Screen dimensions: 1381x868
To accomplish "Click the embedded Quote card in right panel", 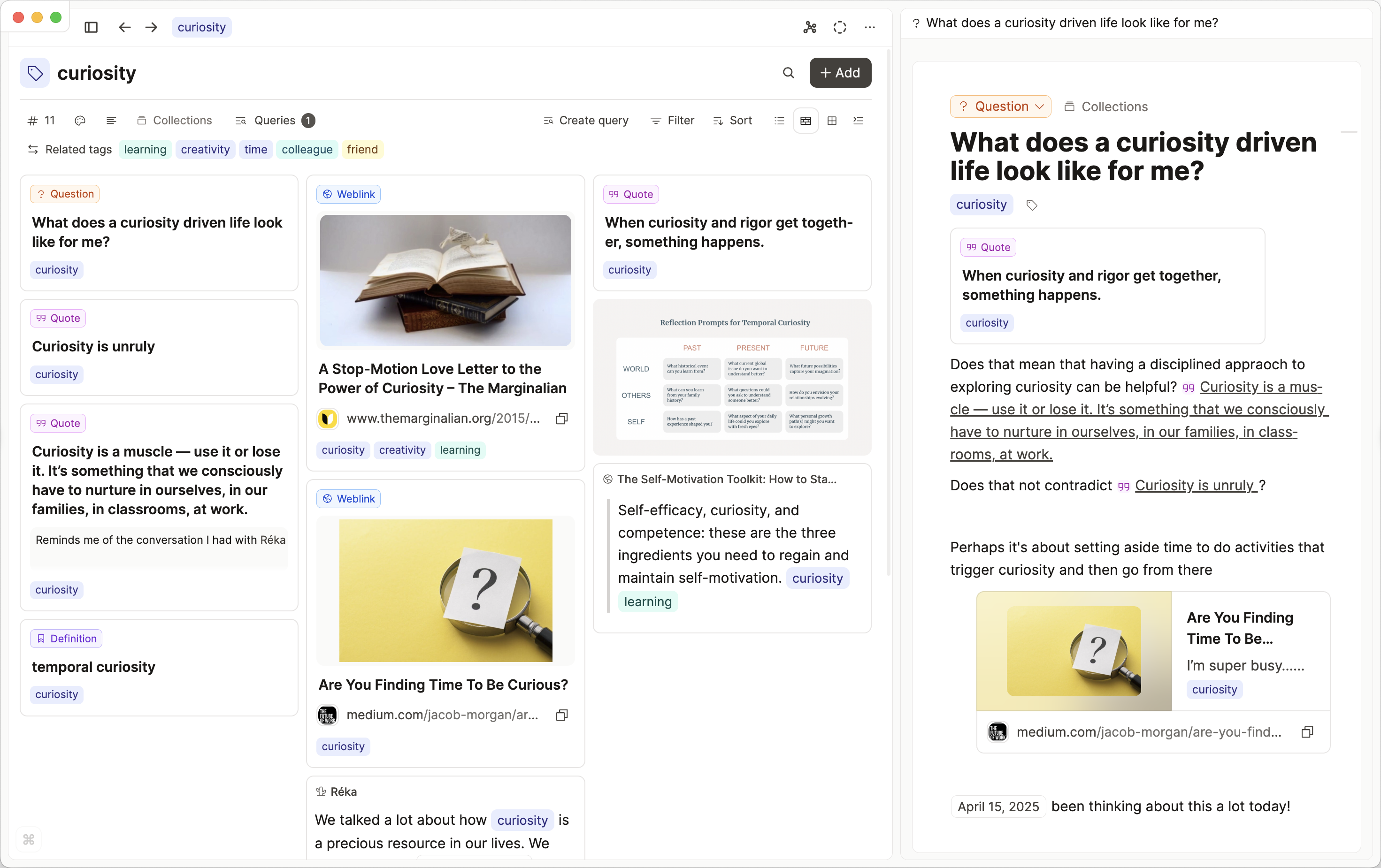I will pyautogui.click(x=1107, y=286).
